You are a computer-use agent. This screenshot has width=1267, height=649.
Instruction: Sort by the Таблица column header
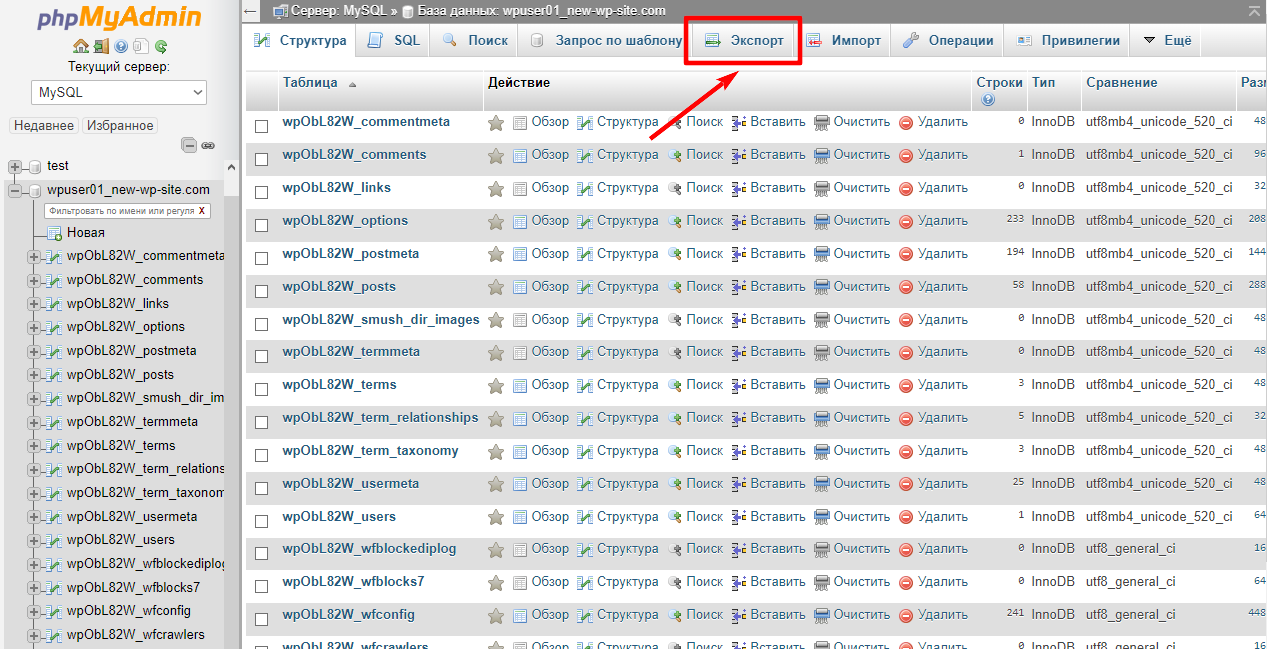pyautogui.click(x=310, y=83)
